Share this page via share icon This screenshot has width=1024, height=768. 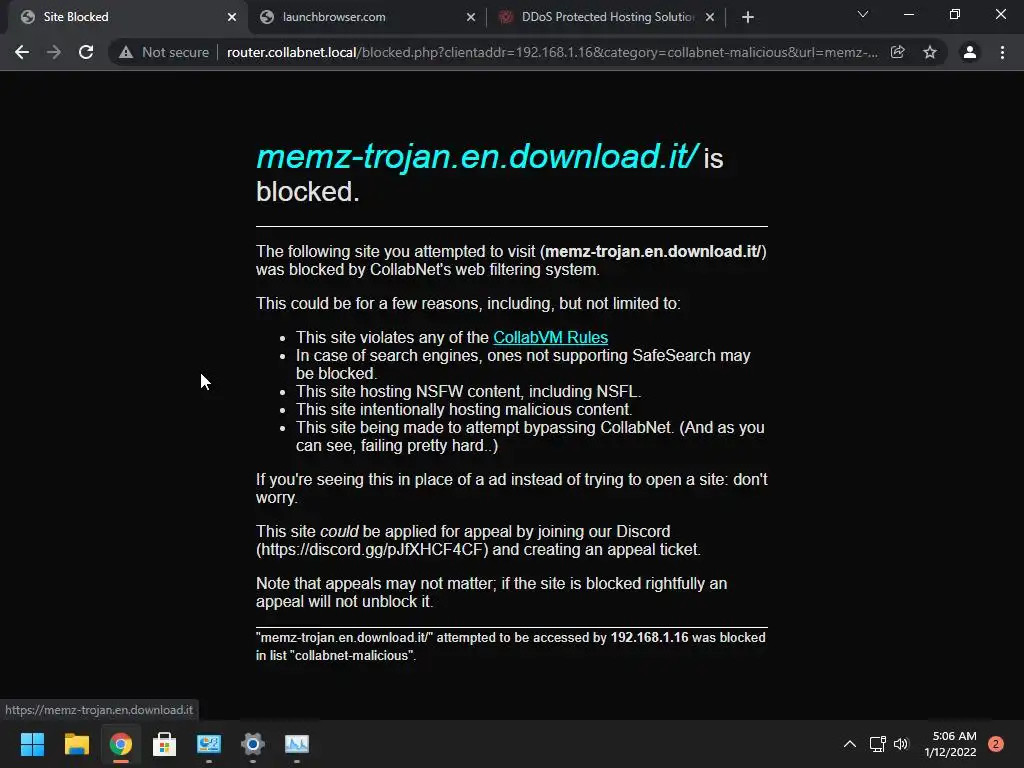[897, 52]
